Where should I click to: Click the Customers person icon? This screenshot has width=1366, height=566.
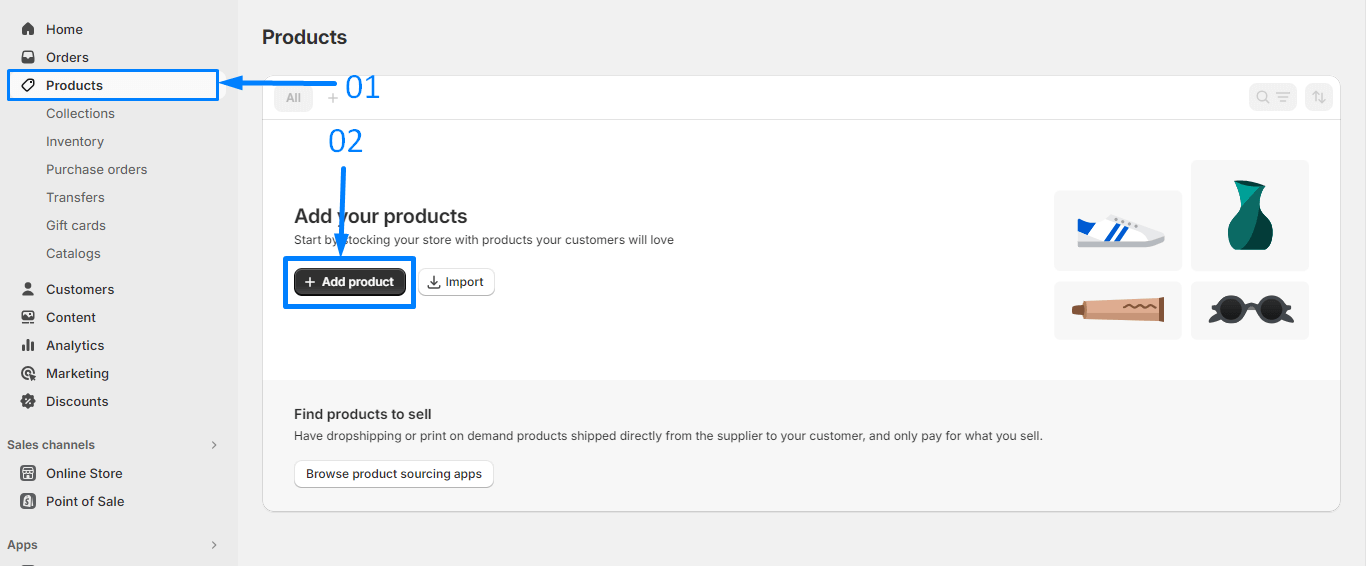click(28, 289)
